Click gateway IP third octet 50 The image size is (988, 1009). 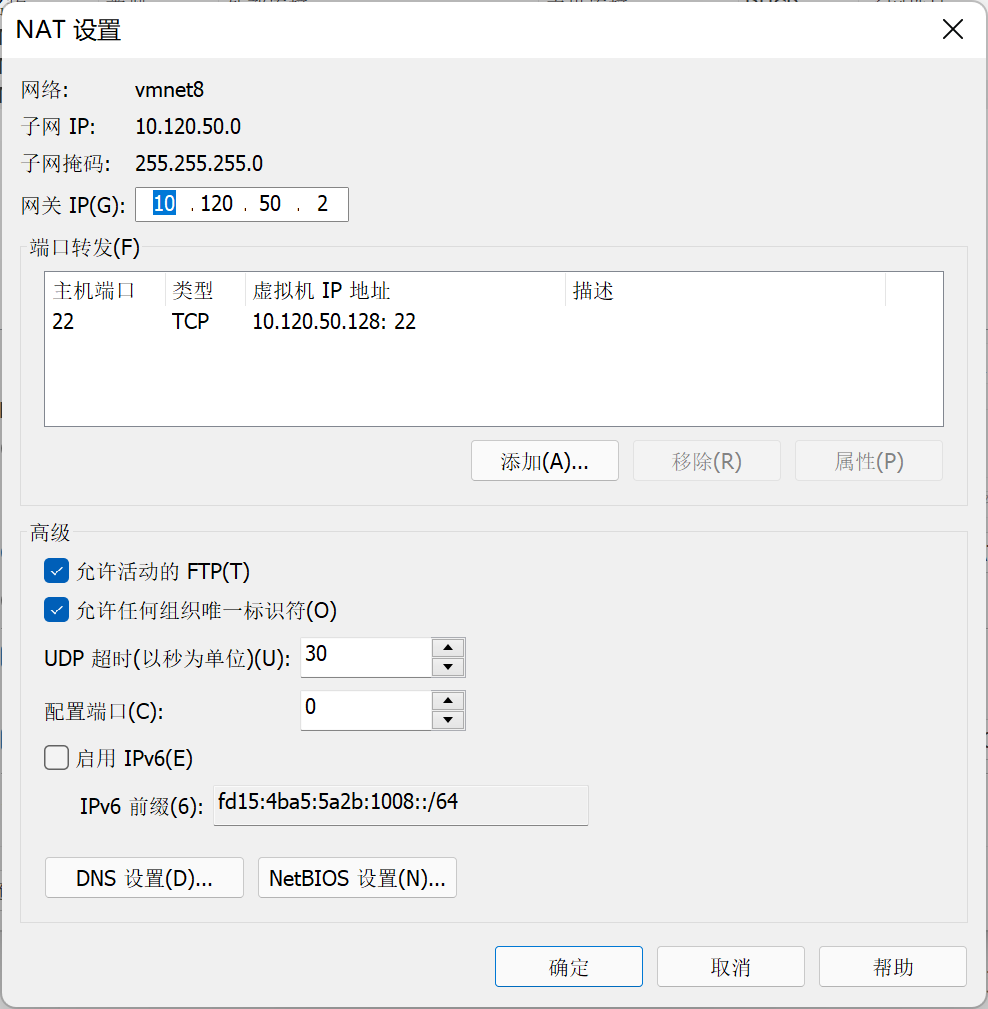(x=270, y=204)
